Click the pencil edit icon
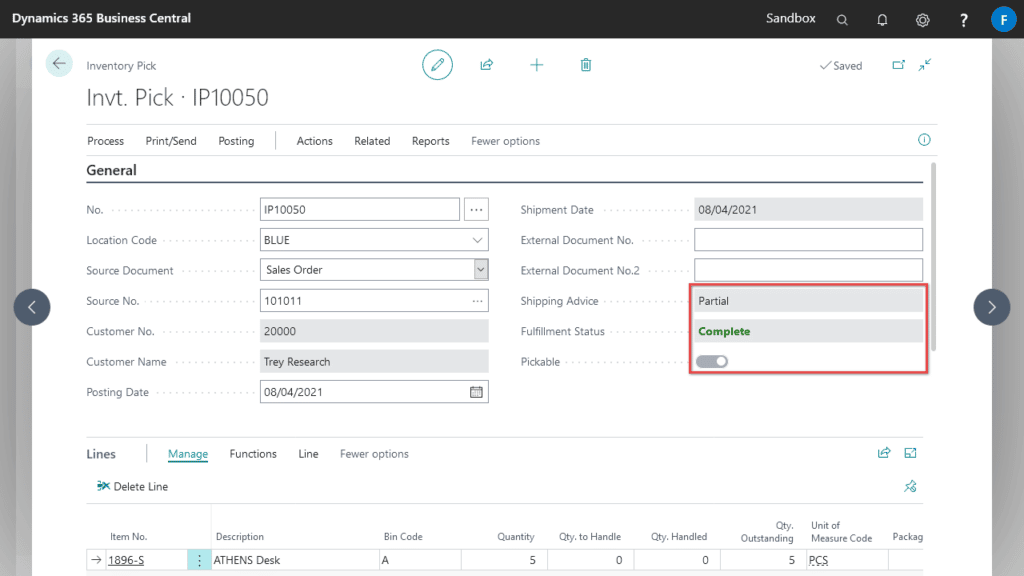Image resolution: width=1024 pixels, height=576 pixels. pyautogui.click(x=437, y=65)
